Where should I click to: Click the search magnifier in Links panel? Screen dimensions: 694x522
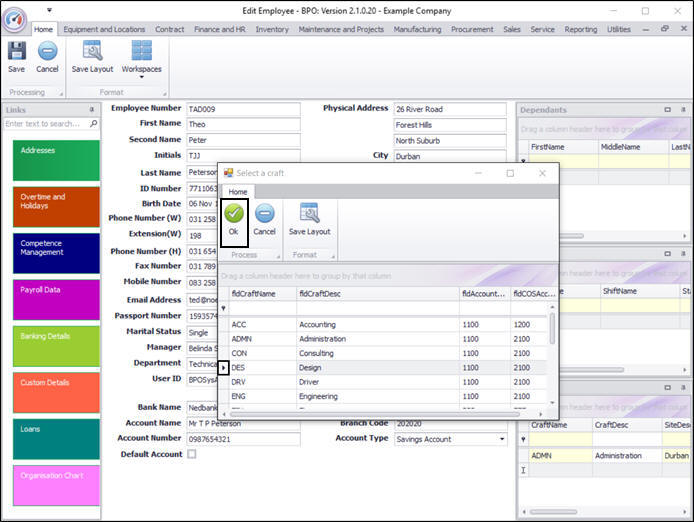93,124
